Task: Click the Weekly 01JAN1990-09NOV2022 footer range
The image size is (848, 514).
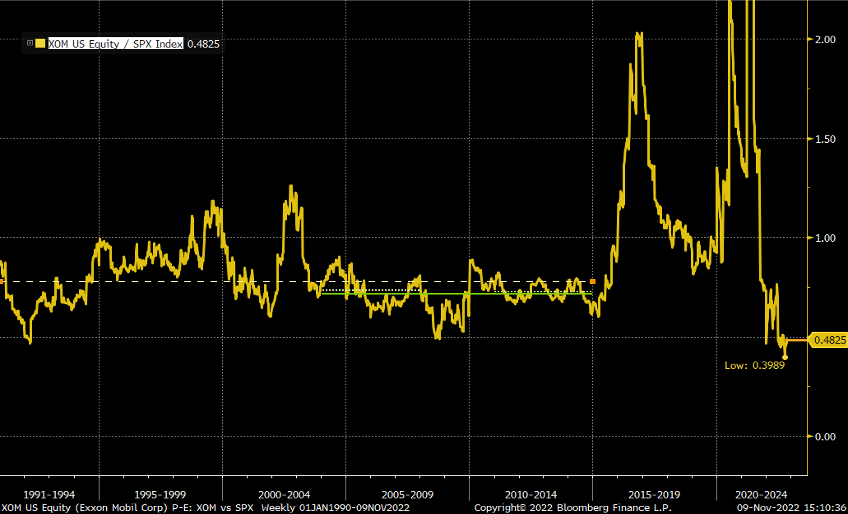Action: pyautogui.click(x=335, y=508)
